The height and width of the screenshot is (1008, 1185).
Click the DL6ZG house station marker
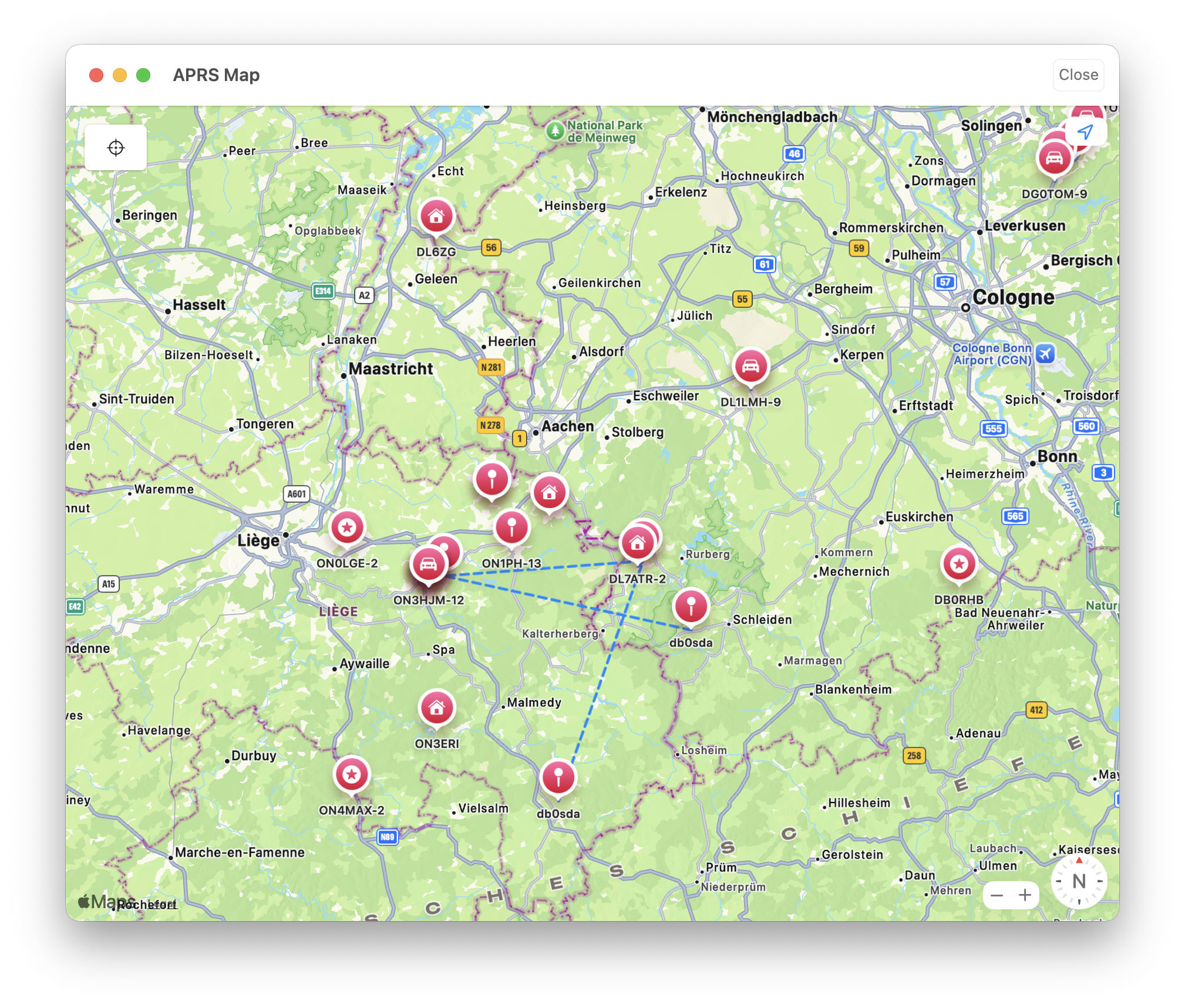[x=436, y=216]
